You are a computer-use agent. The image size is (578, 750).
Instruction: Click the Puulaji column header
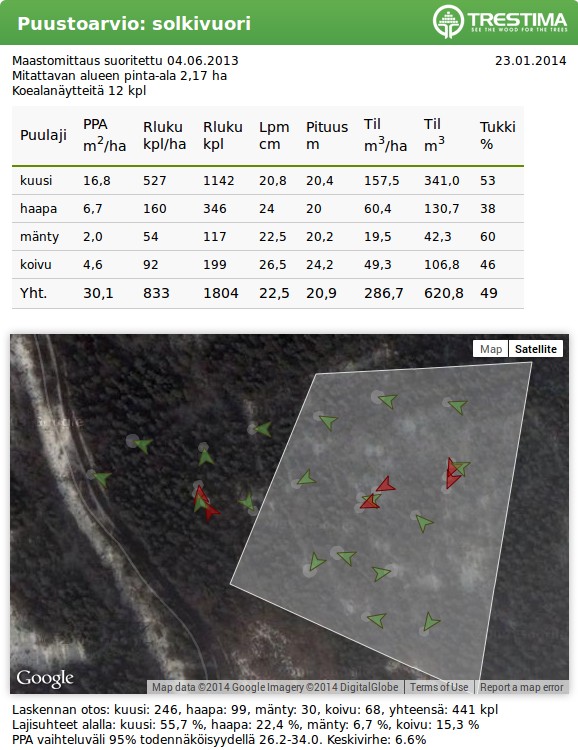[x=44, y=135]
